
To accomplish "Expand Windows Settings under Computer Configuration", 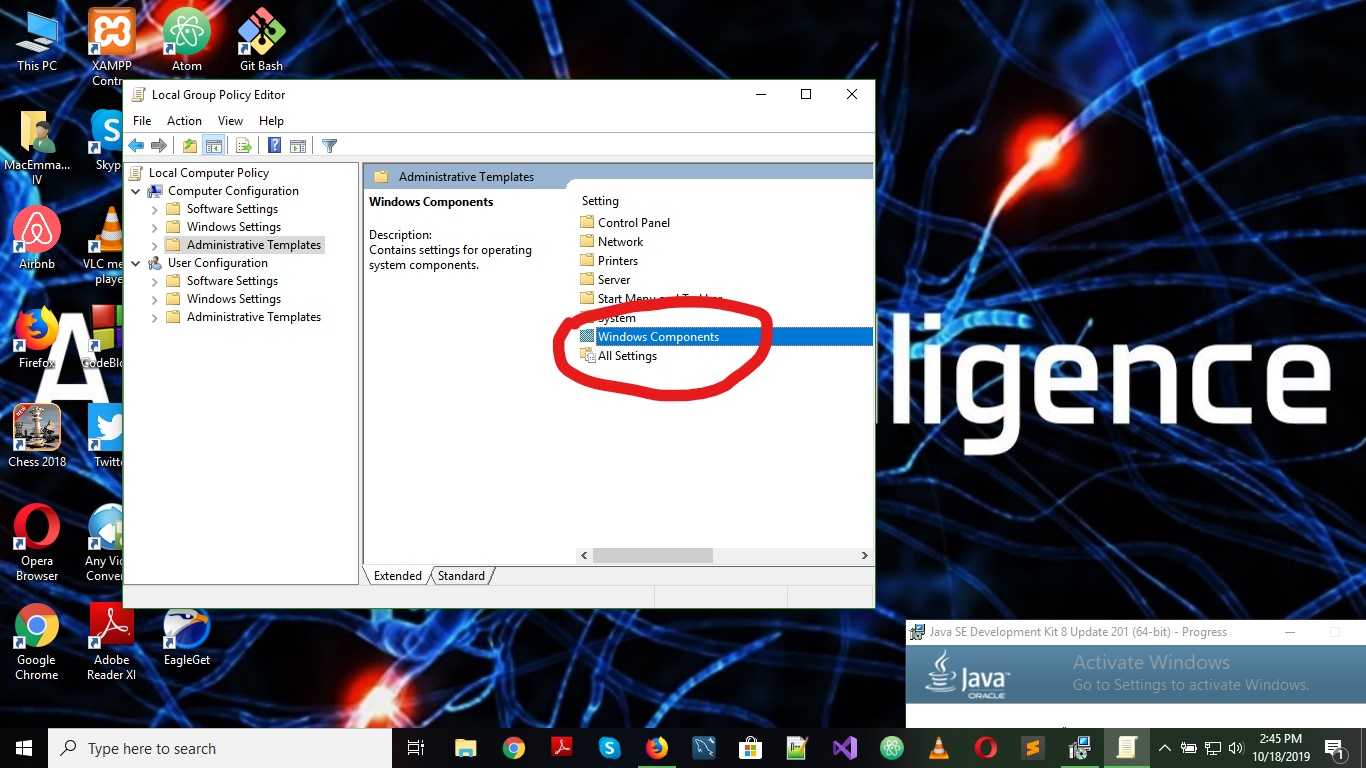I will point(154,227).
